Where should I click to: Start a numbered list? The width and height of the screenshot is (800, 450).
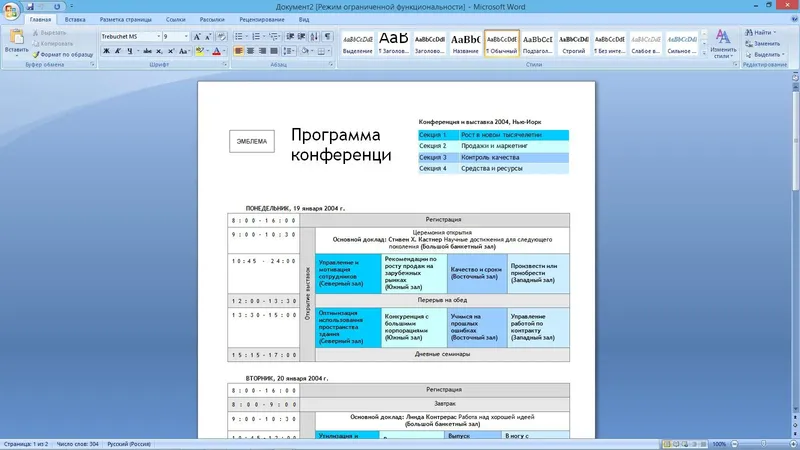click(x=256, y=37)
